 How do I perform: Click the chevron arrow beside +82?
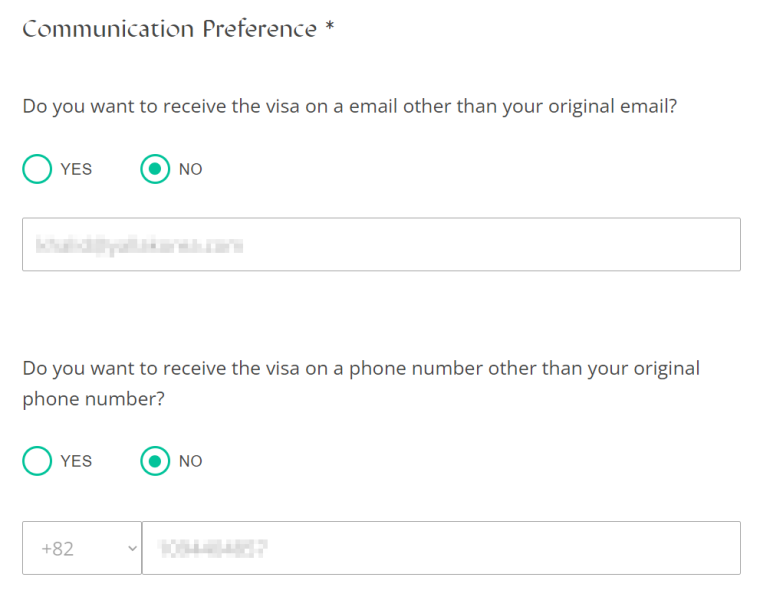pos(132,548)
